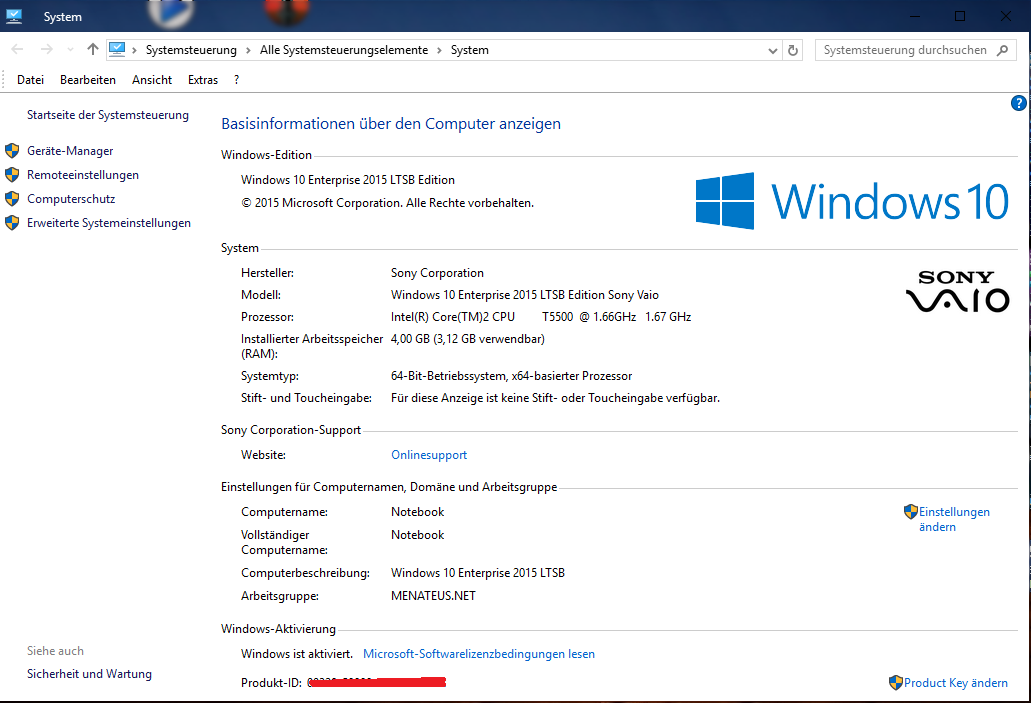Select Alle Systemsteuerungselemente breadcrumb
The width and height of the screenshot is (1031, 703).
pos(344,50)
